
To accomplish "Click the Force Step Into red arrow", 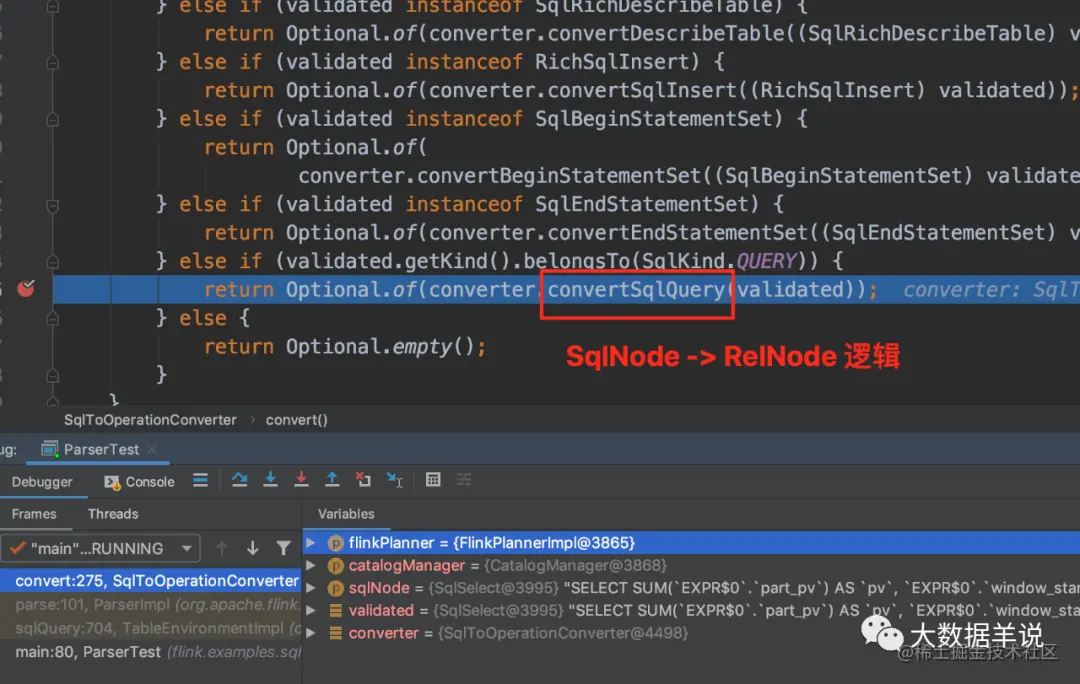I will [x=301, y=479].
